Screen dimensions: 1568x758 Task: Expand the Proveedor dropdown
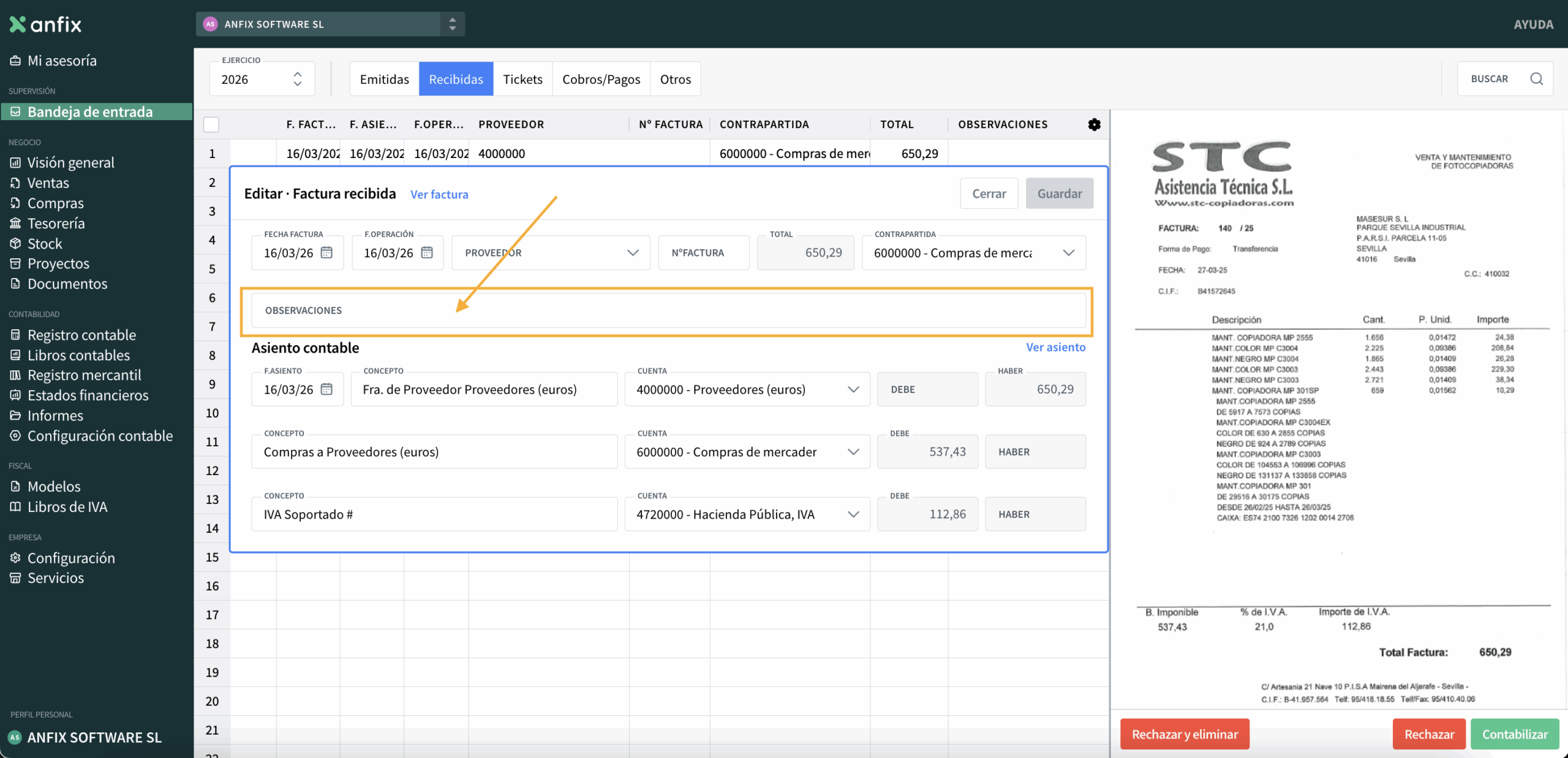pos(633,252)
